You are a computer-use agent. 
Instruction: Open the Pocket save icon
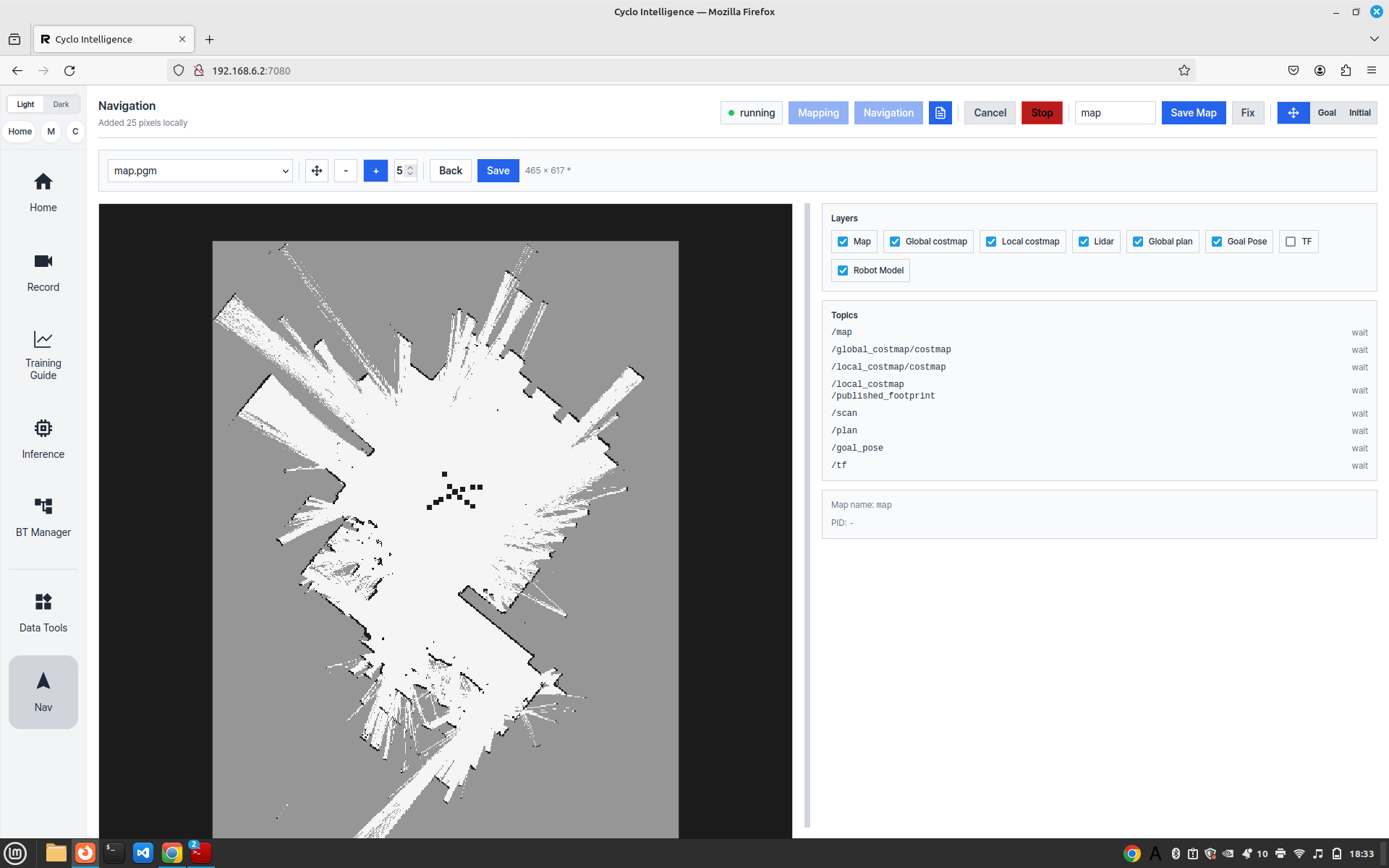[x=1294, y=70]
